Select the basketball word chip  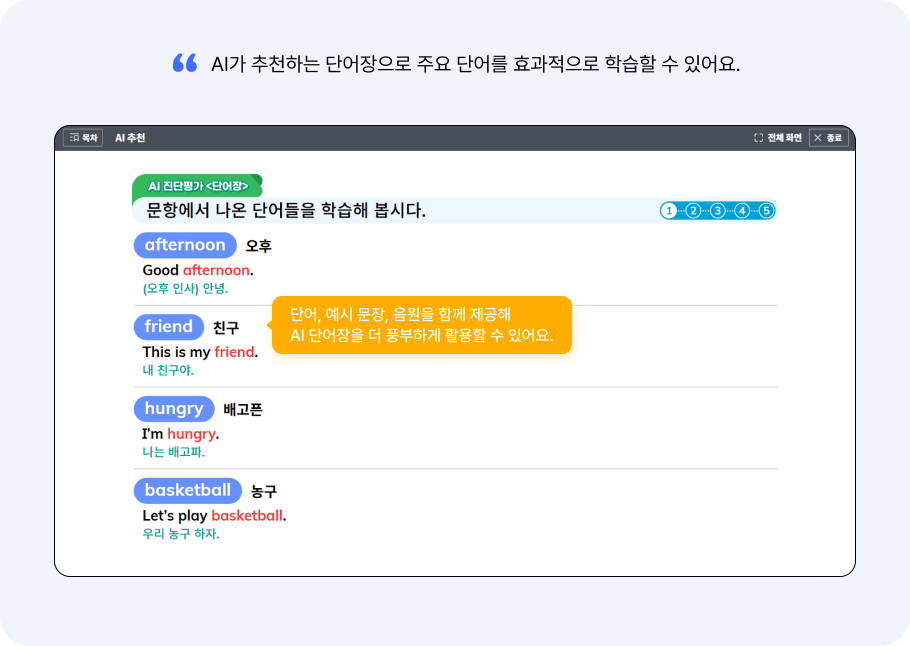(188, 490)
